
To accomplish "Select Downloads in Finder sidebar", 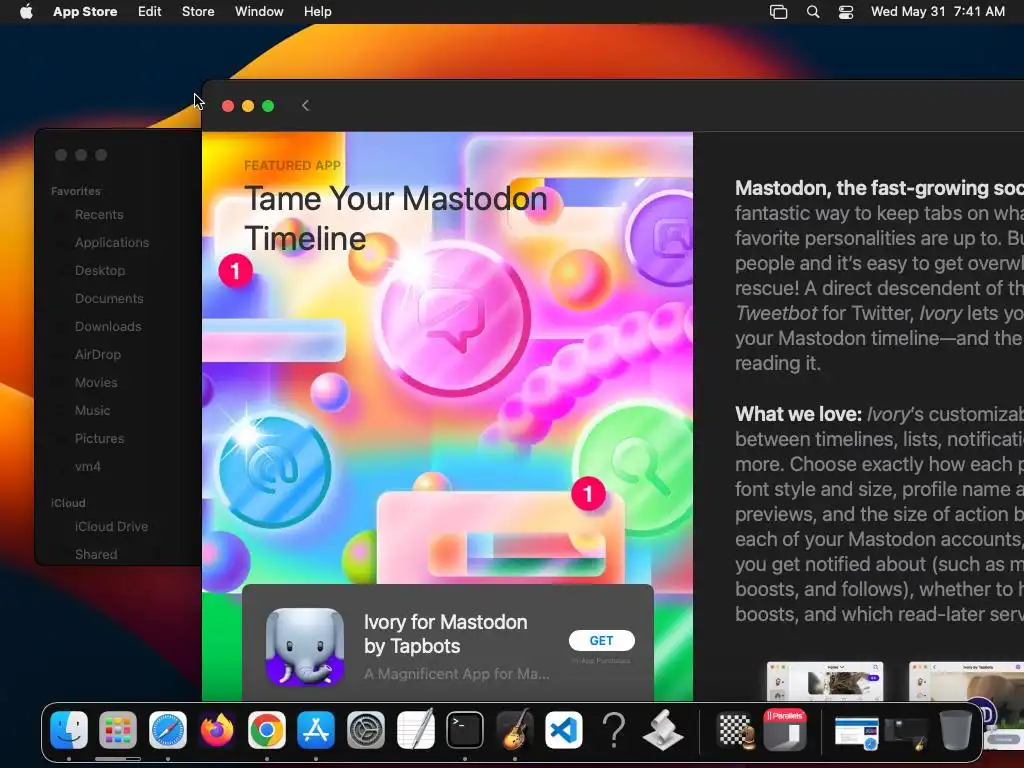I will pos(108,327).
